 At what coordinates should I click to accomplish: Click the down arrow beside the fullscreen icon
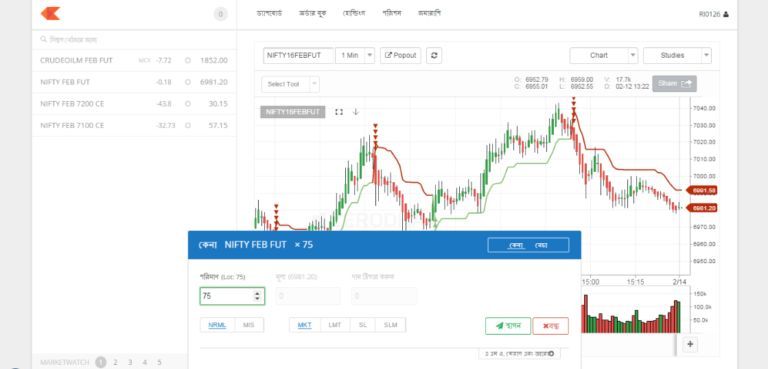[356, 112]
